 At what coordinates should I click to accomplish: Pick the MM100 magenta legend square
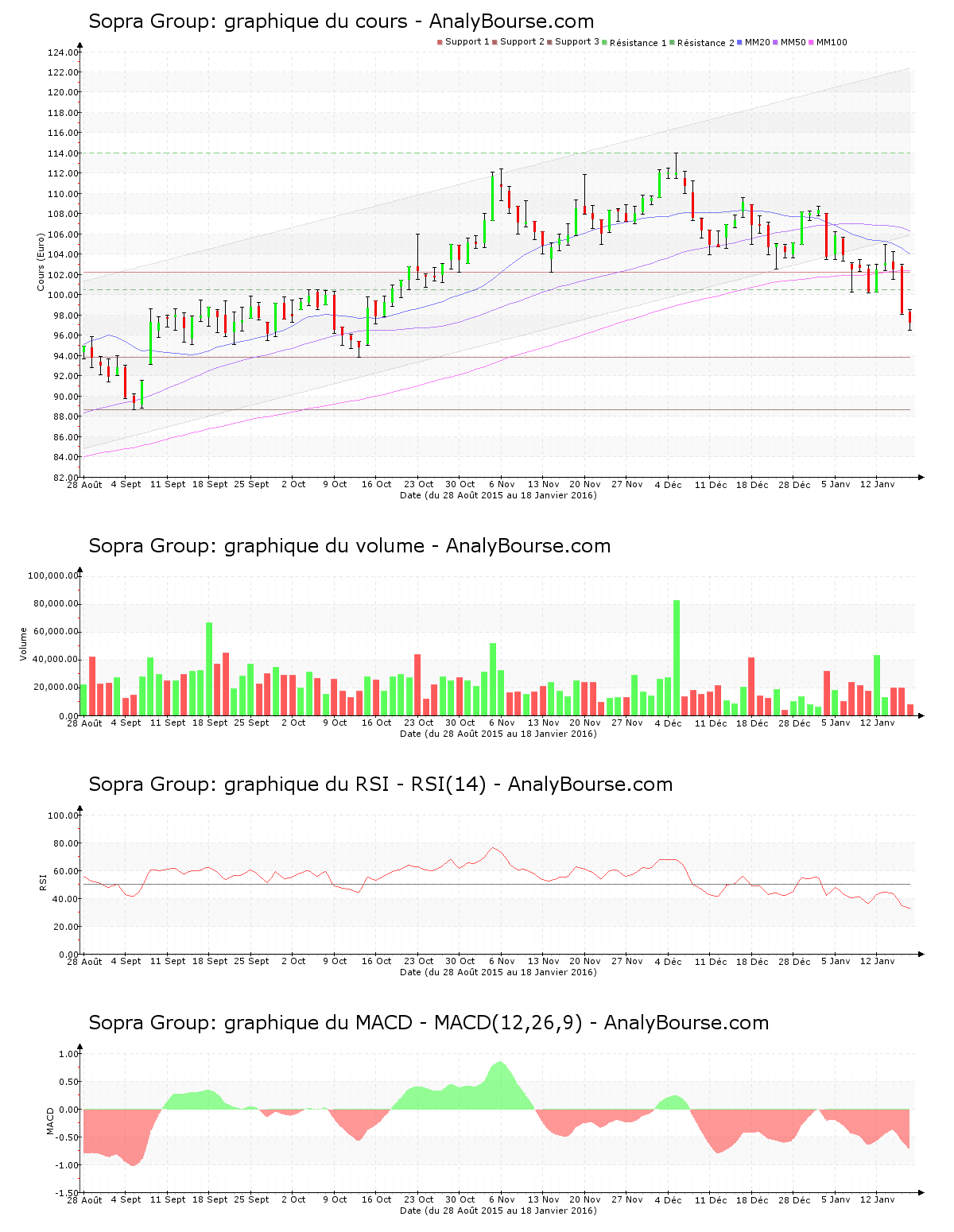coord(812,42)
